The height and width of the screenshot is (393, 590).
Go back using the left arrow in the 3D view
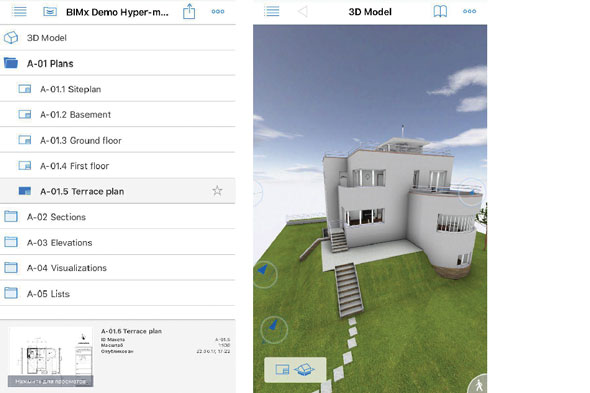tap(303, 12)
